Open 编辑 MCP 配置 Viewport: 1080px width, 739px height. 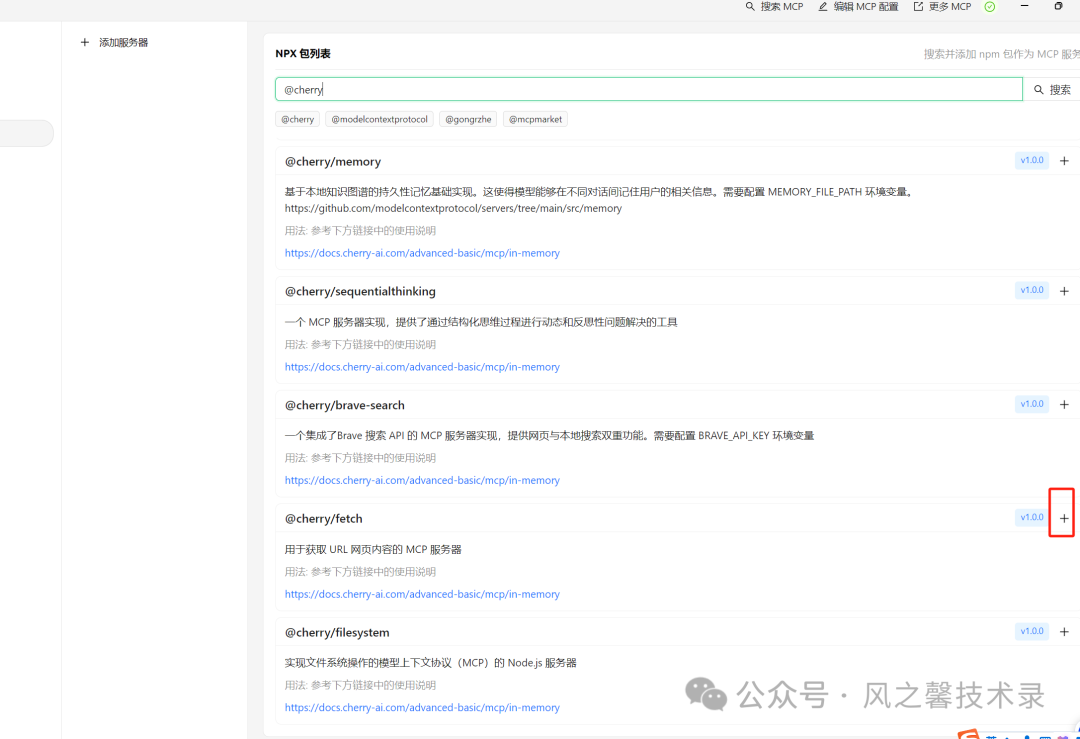(x=858, y=6)
